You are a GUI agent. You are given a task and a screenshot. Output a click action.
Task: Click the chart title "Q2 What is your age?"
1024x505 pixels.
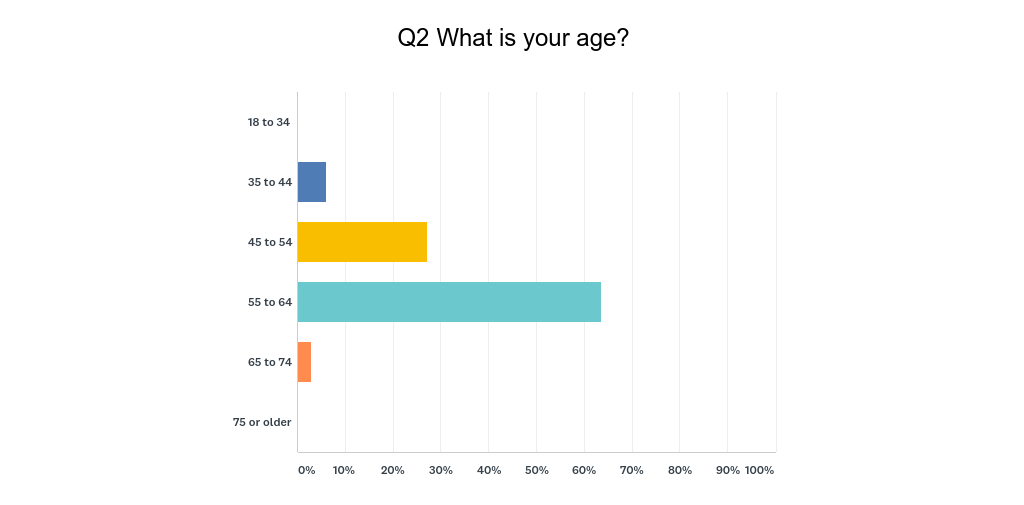[x=512, y=39]
